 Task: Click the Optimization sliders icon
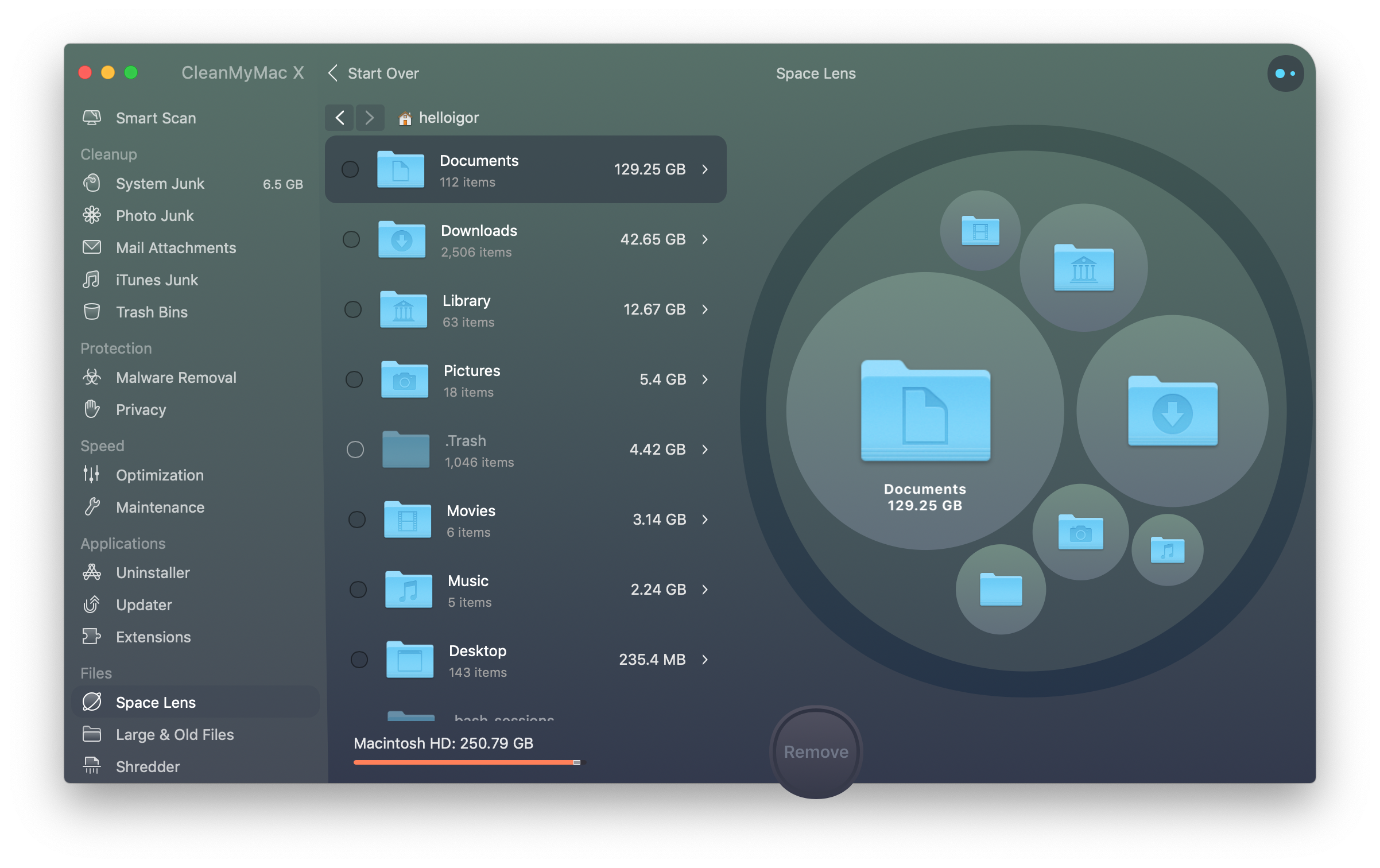point(92,475)
